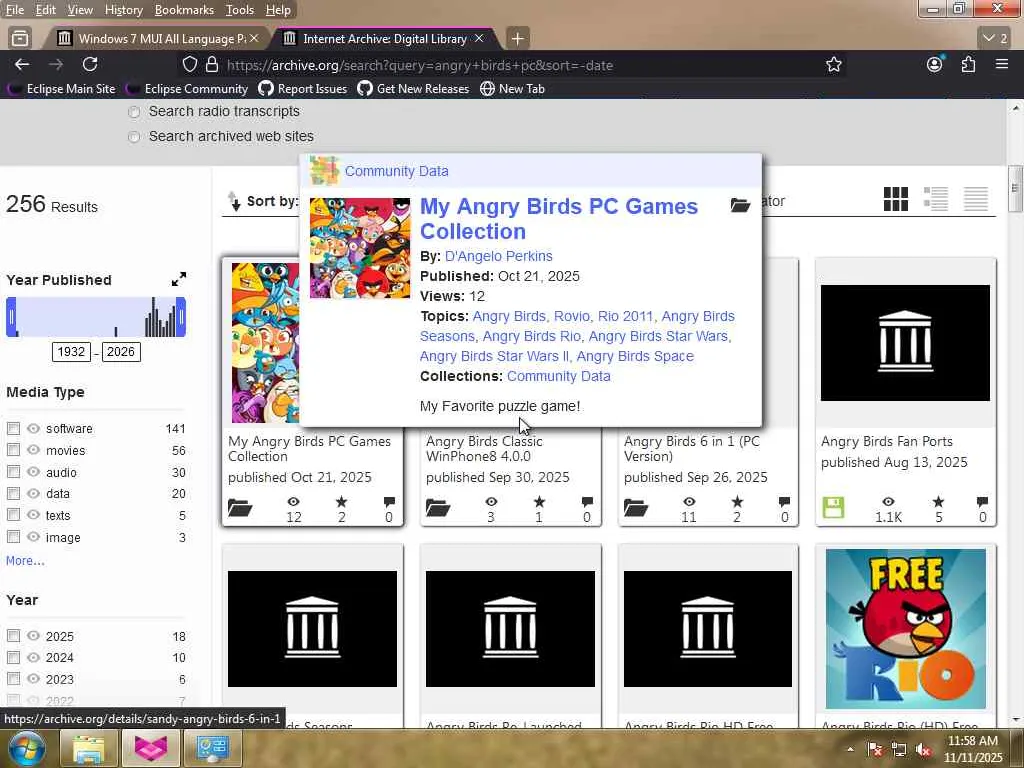The width and height of the screenshot is (1024, 768).
Task: Open Firefox account icon
Action: (935, 64)
